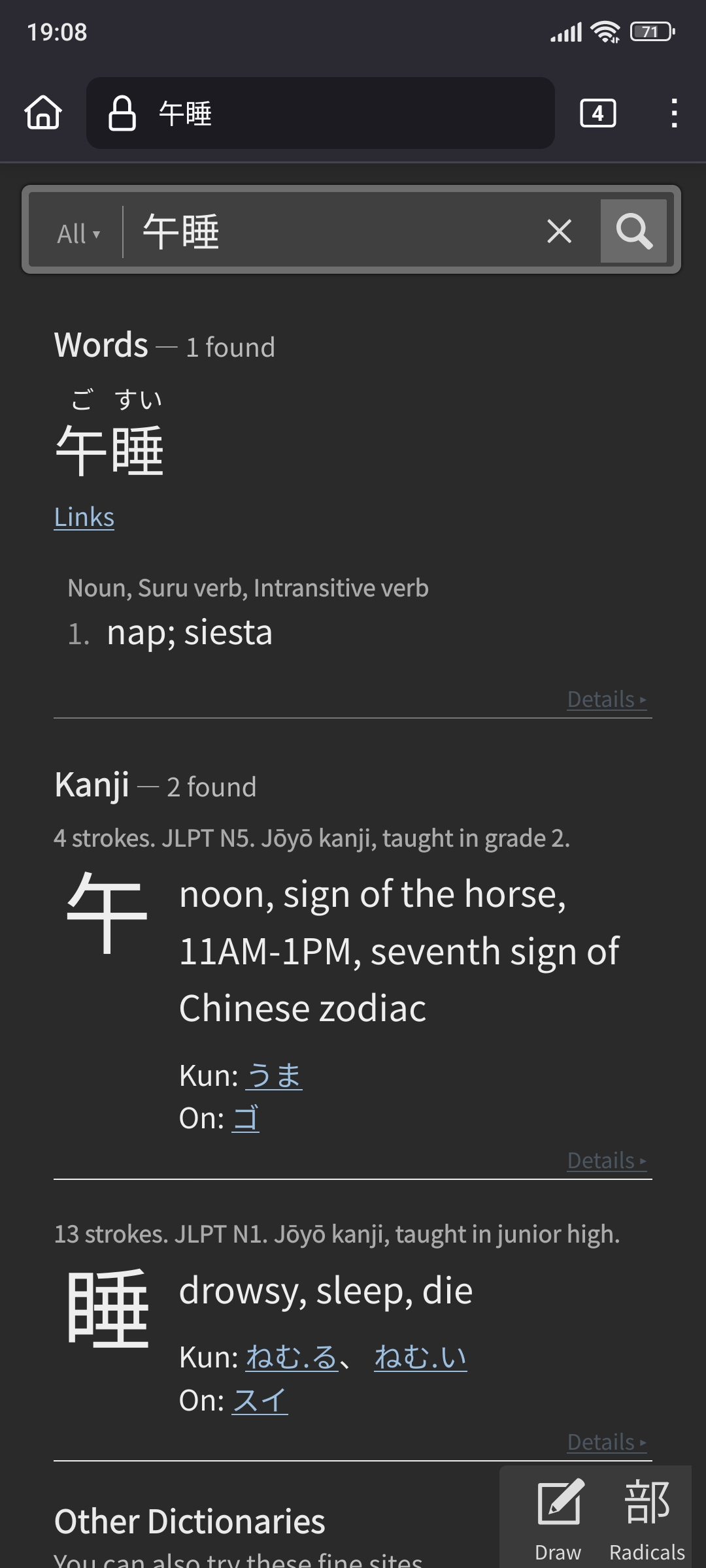Follow the ゴ on reading link
The image size is (706, 1568).
245,1118
